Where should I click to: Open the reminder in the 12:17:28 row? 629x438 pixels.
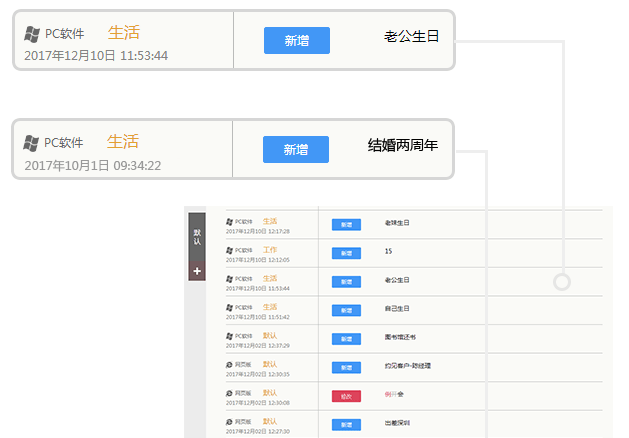[397, 223]
